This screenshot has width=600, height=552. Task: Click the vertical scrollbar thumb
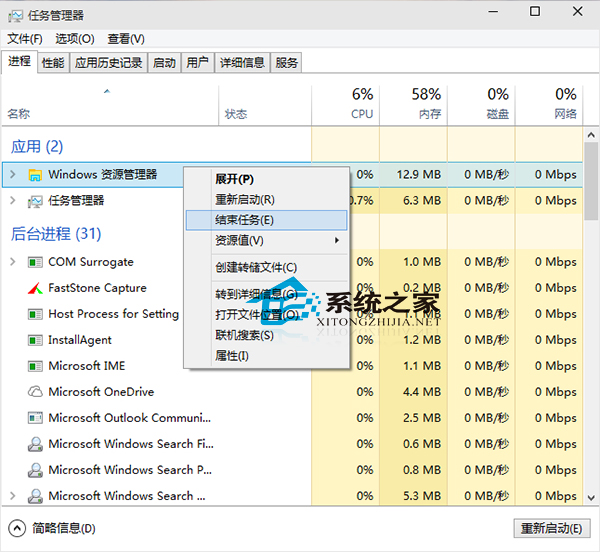[x=591, y=181]
